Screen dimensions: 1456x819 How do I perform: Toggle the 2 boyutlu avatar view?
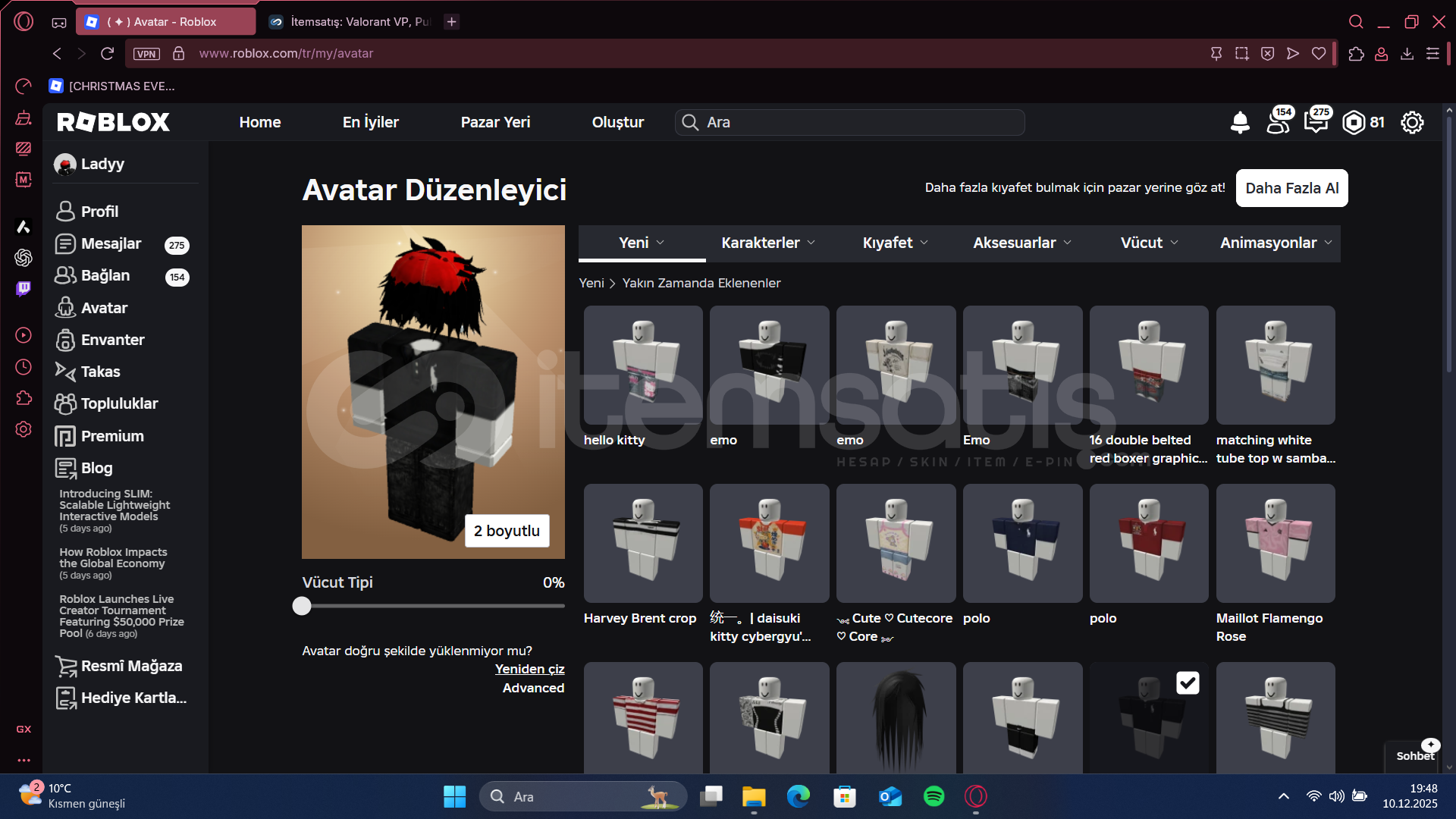pos(507,531)
